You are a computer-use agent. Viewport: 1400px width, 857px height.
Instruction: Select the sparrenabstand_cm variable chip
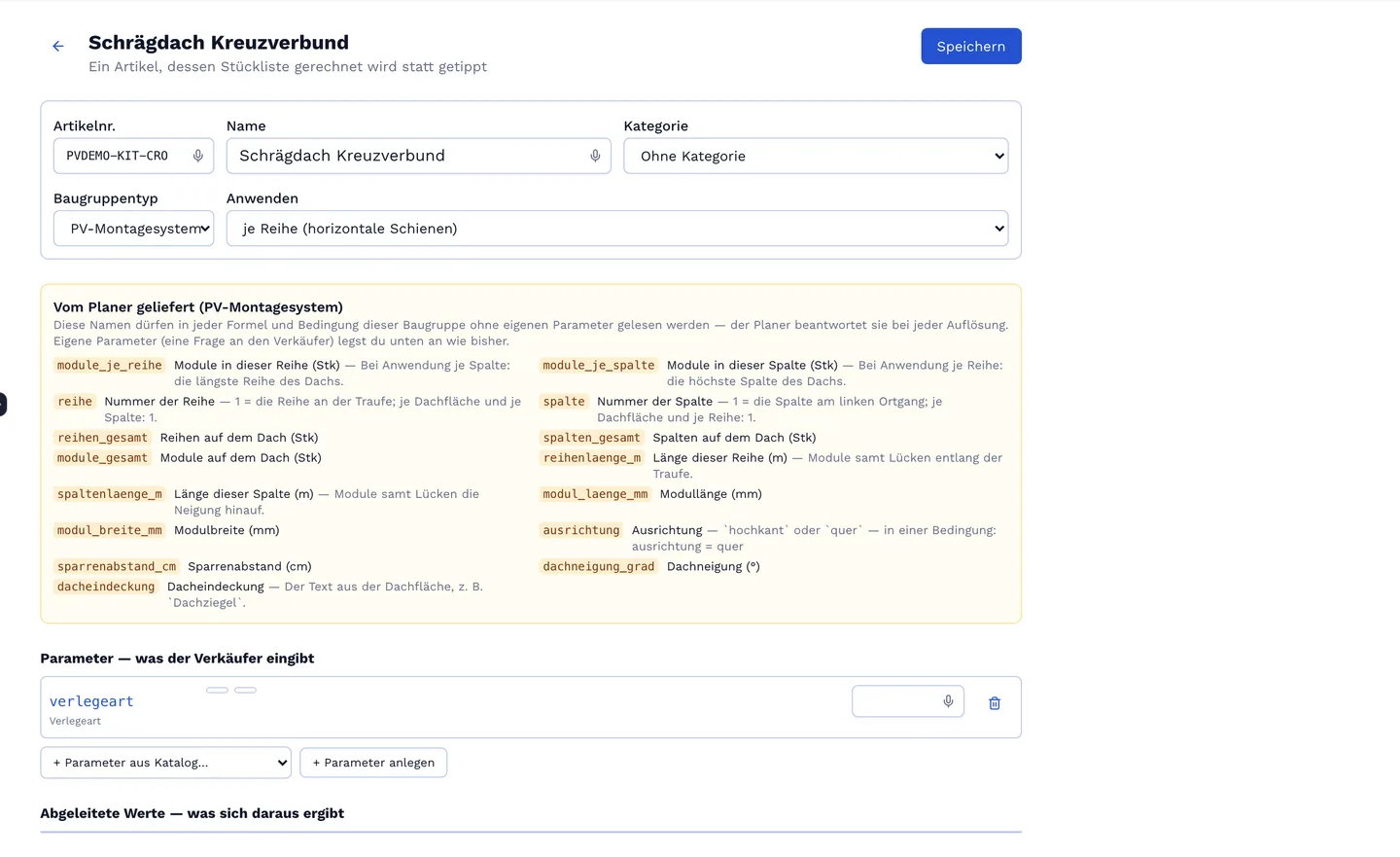click(117, 566)
